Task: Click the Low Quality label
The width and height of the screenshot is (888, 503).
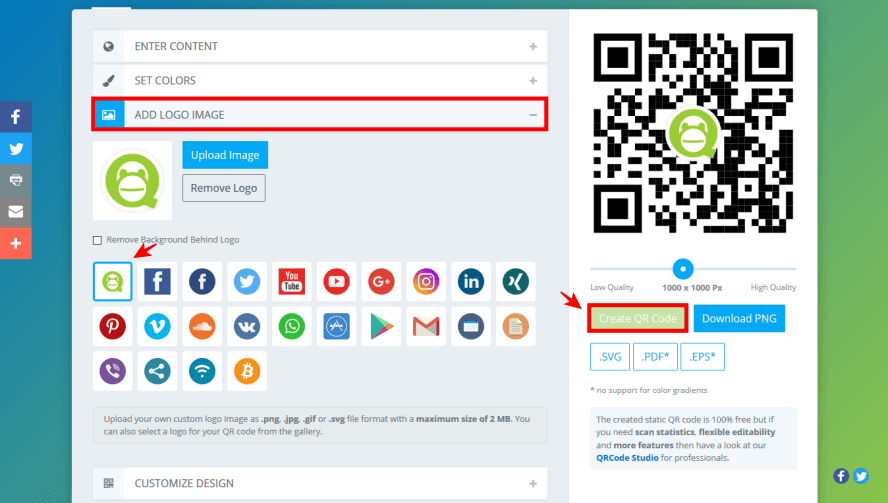Action: 612,287
